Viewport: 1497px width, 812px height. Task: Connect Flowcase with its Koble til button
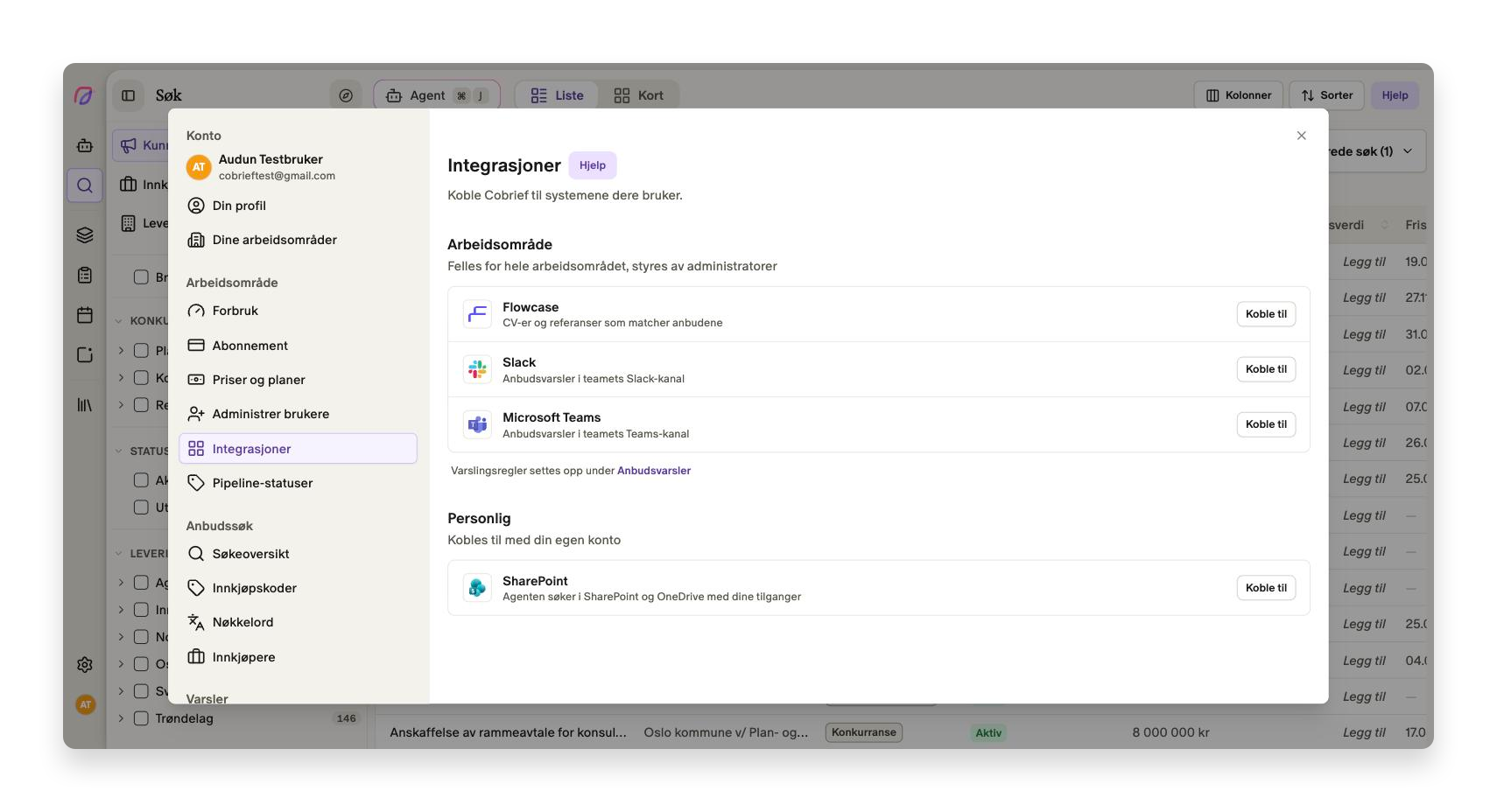1266,314
